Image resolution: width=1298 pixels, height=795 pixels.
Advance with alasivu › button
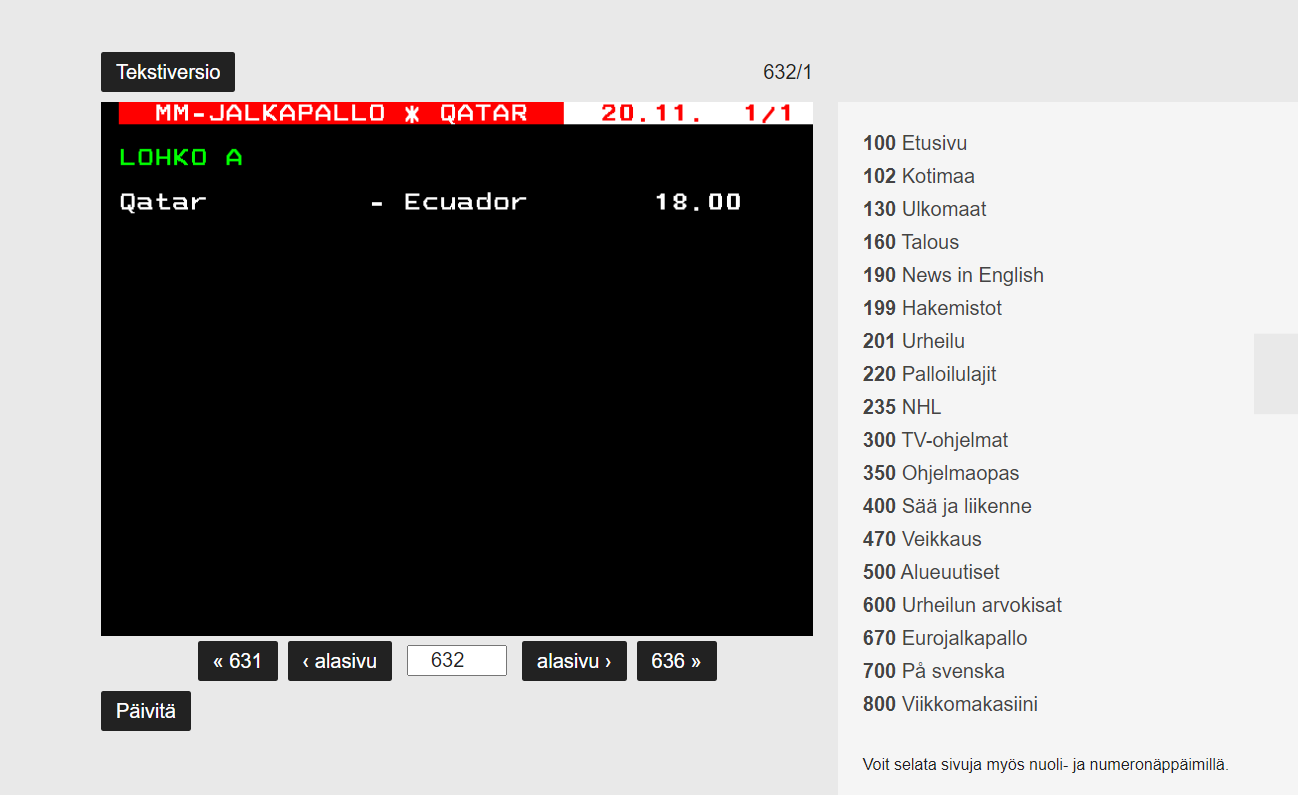pos(574,661)
